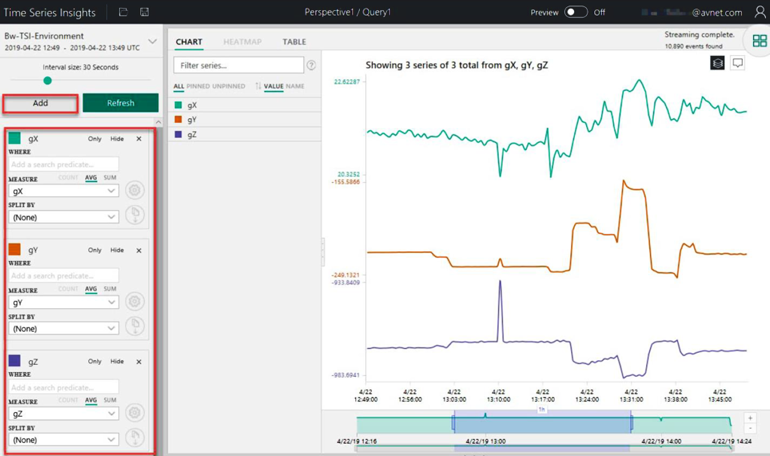This screenshot has width=770, height=456.
Task: Click the open query folder icon
Action: coord(123,12)
